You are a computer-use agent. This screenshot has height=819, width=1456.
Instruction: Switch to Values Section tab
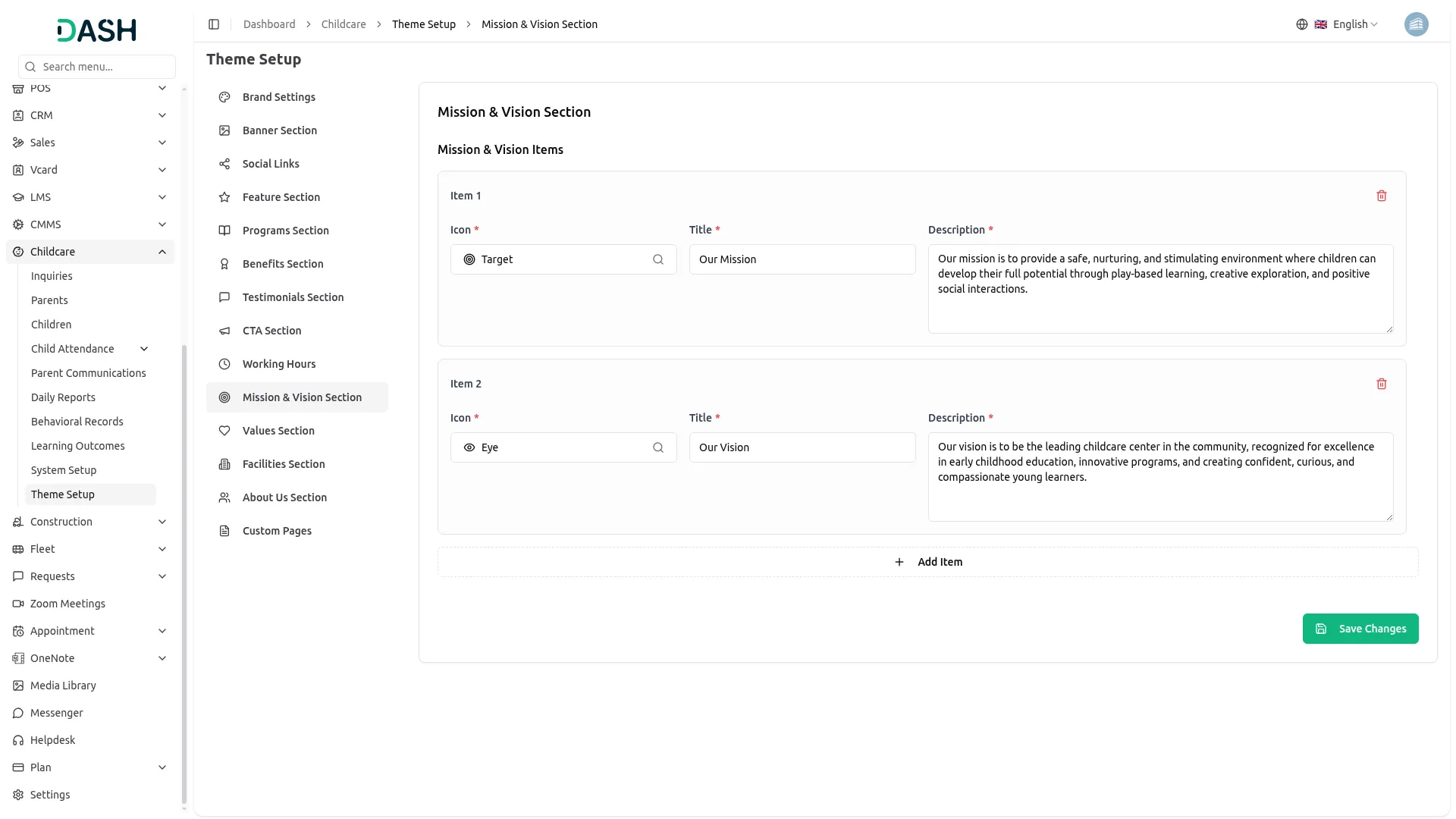click(x=278, y=431)
